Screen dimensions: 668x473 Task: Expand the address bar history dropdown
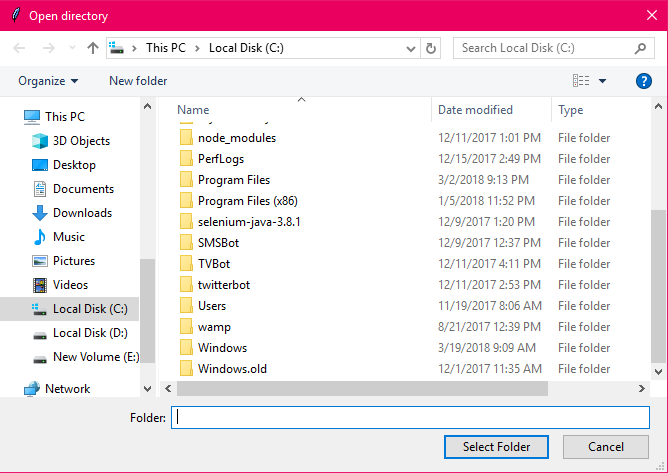tap(411, 49)
